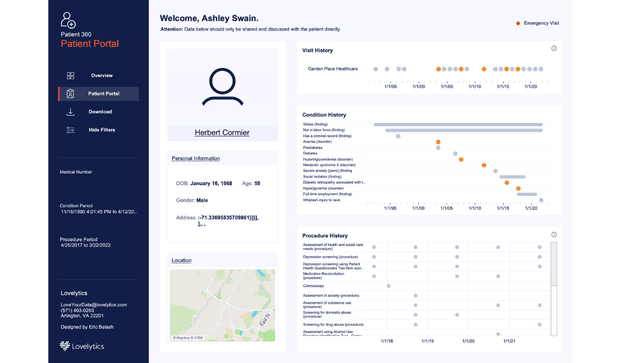Screen dimensions: 640x363
Task: Click the Depression screening (procedure) label
Action: point(330,257)
